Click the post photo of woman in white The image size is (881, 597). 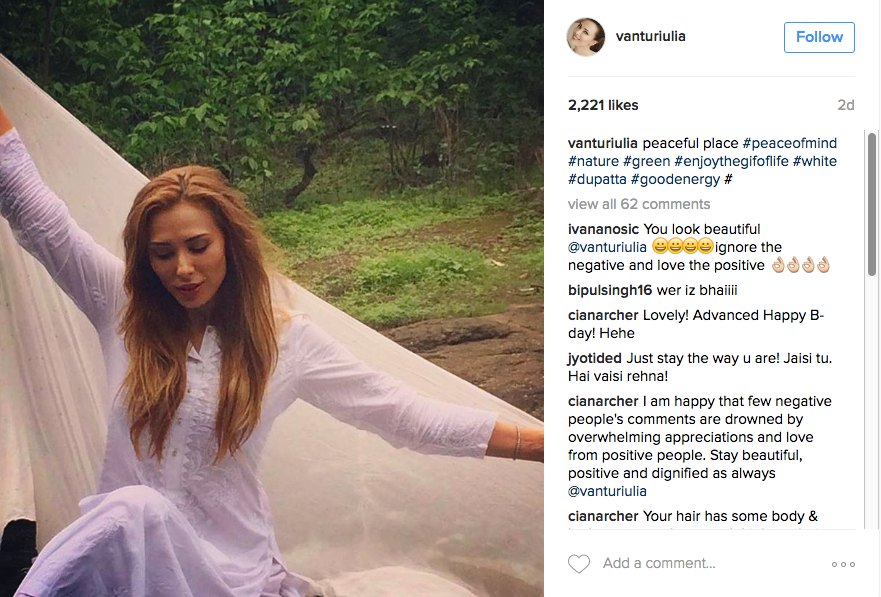[x=272, y=298]
